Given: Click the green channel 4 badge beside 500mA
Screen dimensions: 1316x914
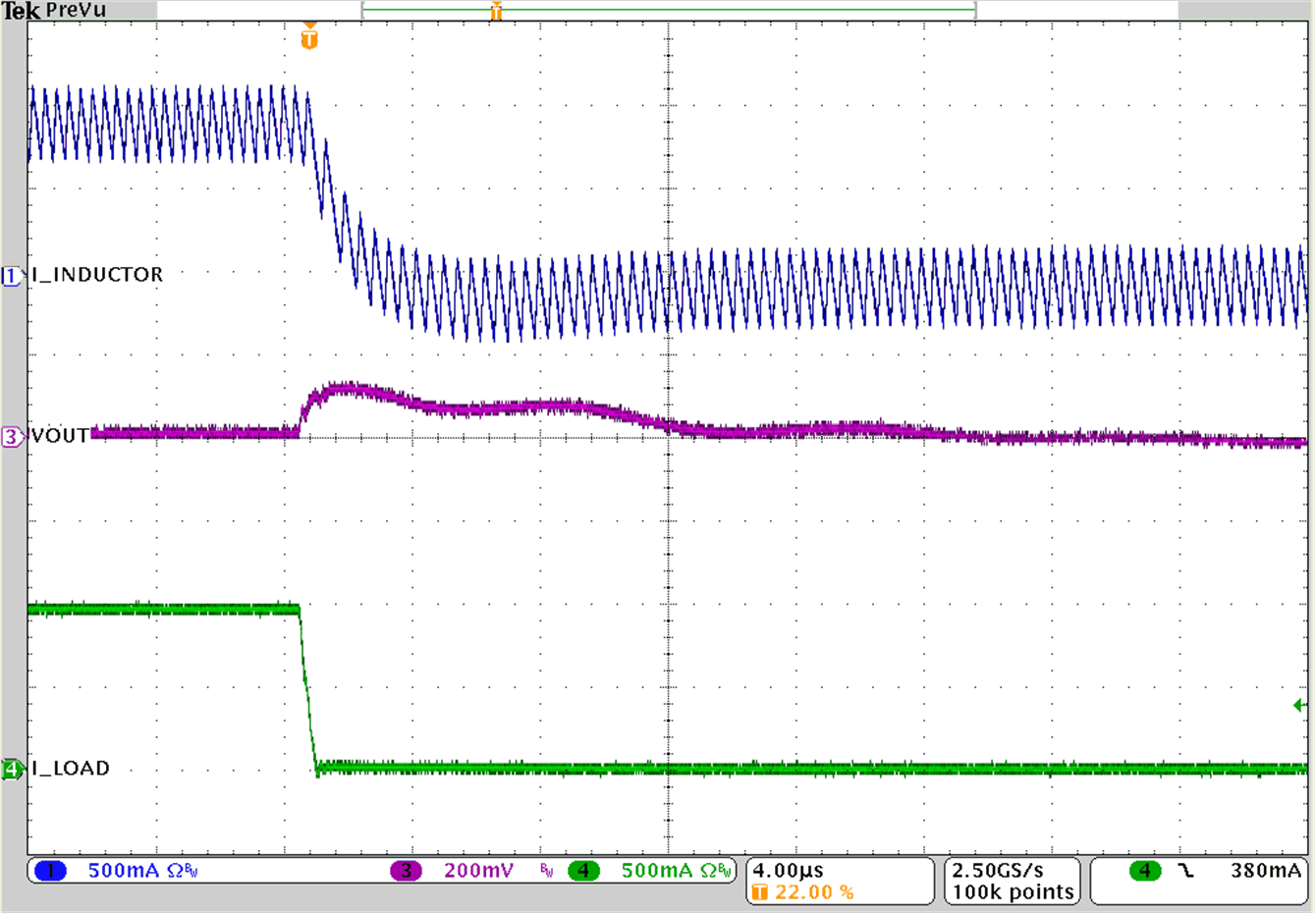Looking at the screenshot, I should [x=583, y=871].
